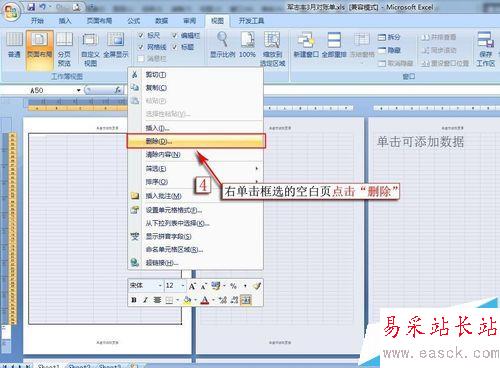Open the 开始 Home ribbon tab
The width and height of the screenshot is (500, 368).
click(x=37, y=21)
